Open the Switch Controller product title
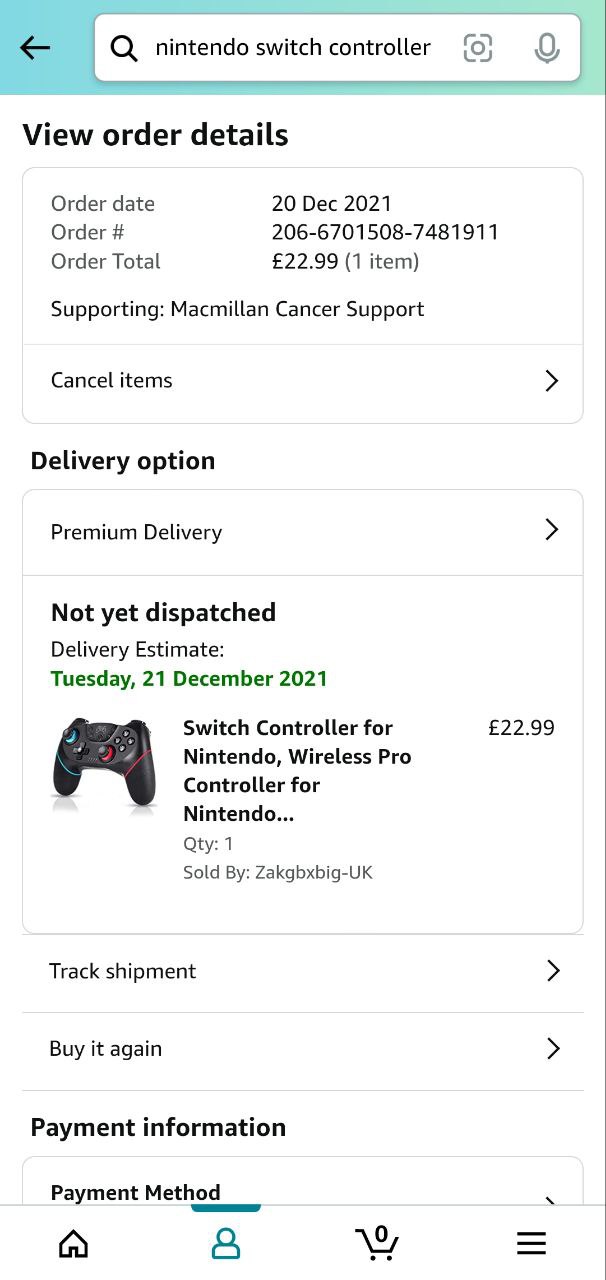This screenshot has height=1280, width=606. coord(297,770)
